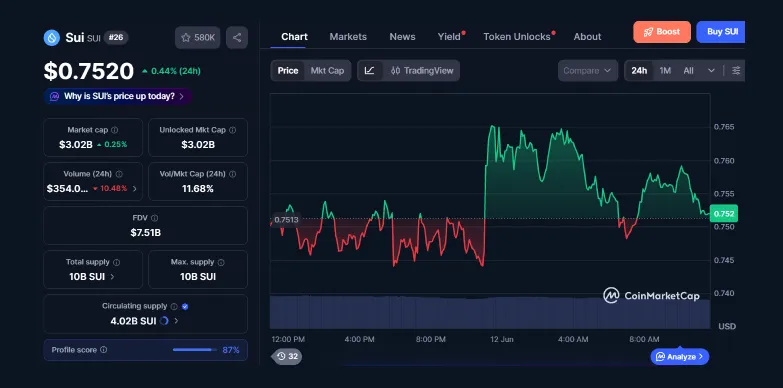
Task: Click the Total supply info icon
Action: pos(116,262)
